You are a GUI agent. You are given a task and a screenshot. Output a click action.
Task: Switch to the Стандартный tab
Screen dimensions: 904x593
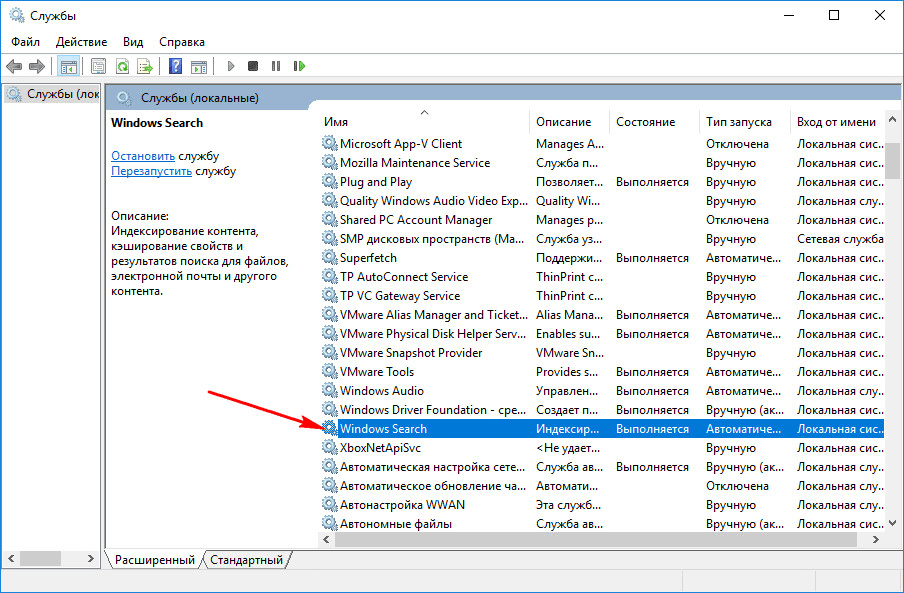tap(248, 560)
